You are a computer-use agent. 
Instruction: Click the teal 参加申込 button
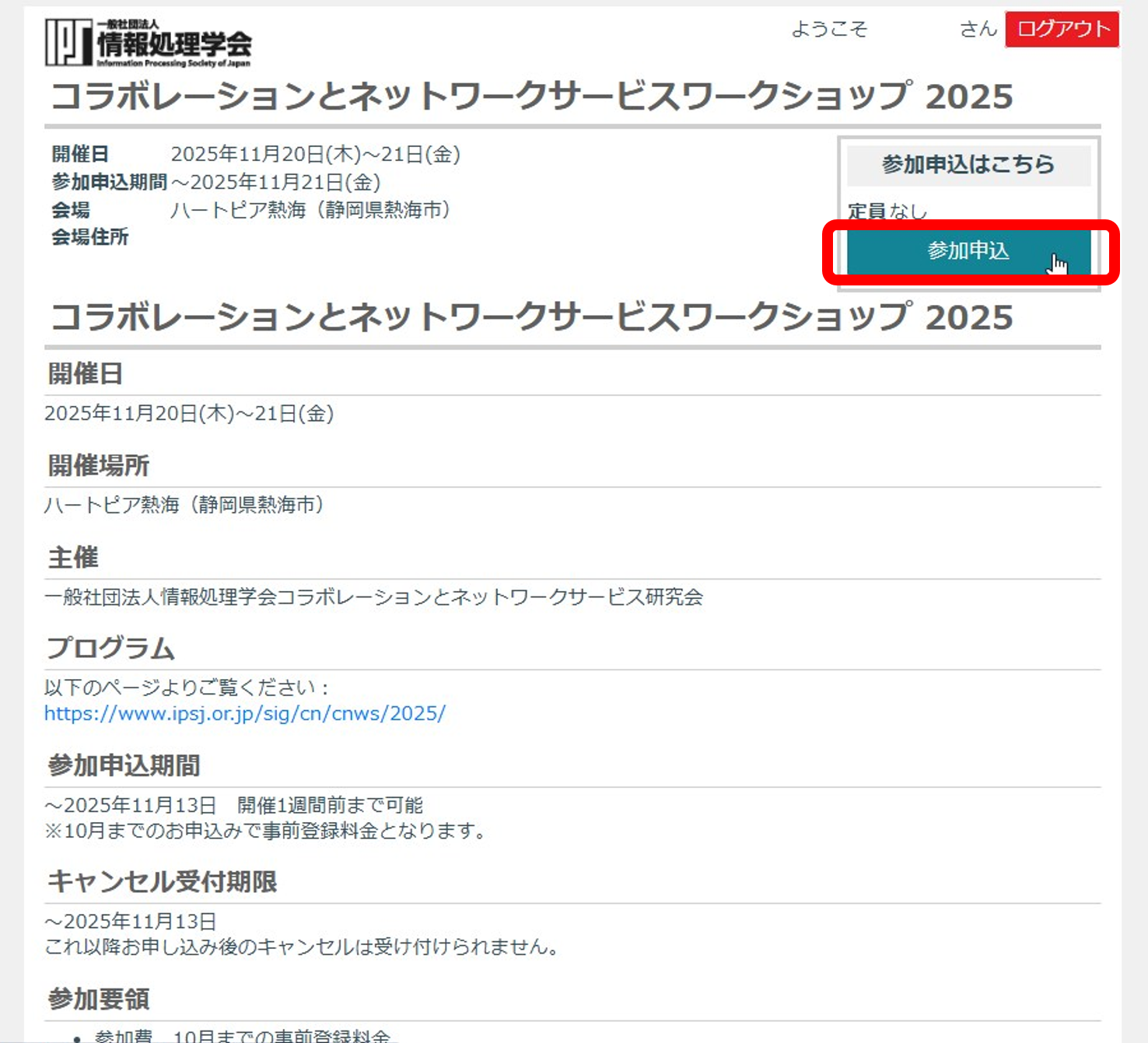(968, 250)
